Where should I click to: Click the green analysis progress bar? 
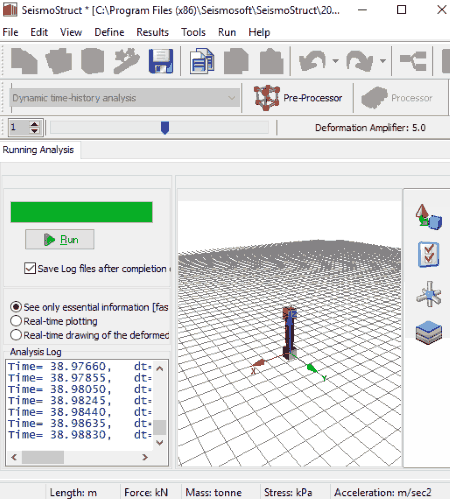coord(81,212)
